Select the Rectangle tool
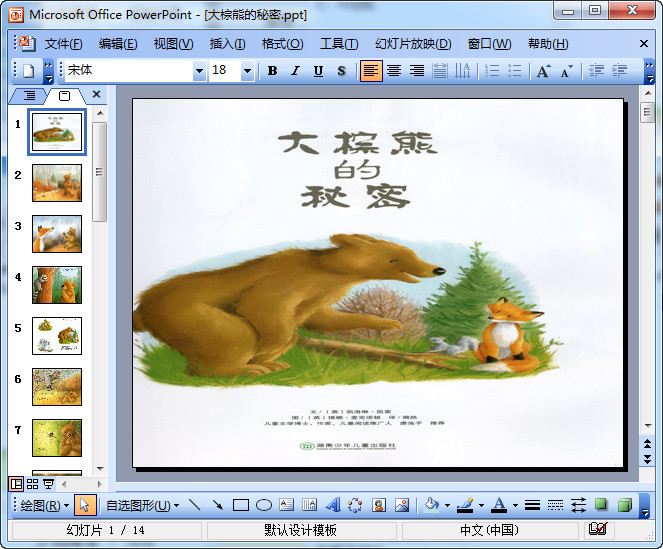The width and height of the screenshot is (663, 549). tap(241, 505)
